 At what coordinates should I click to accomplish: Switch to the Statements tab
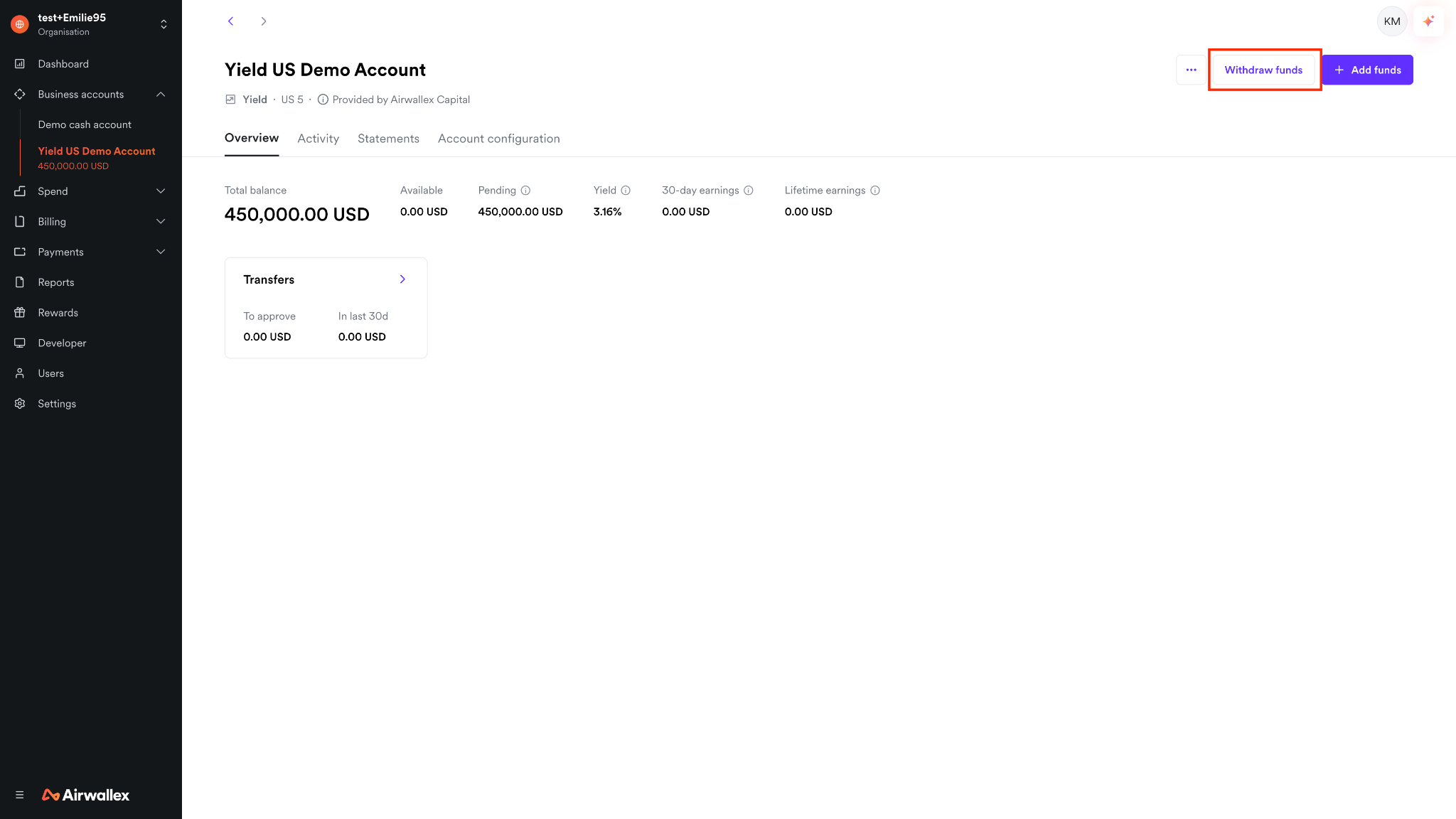(388, 139)
